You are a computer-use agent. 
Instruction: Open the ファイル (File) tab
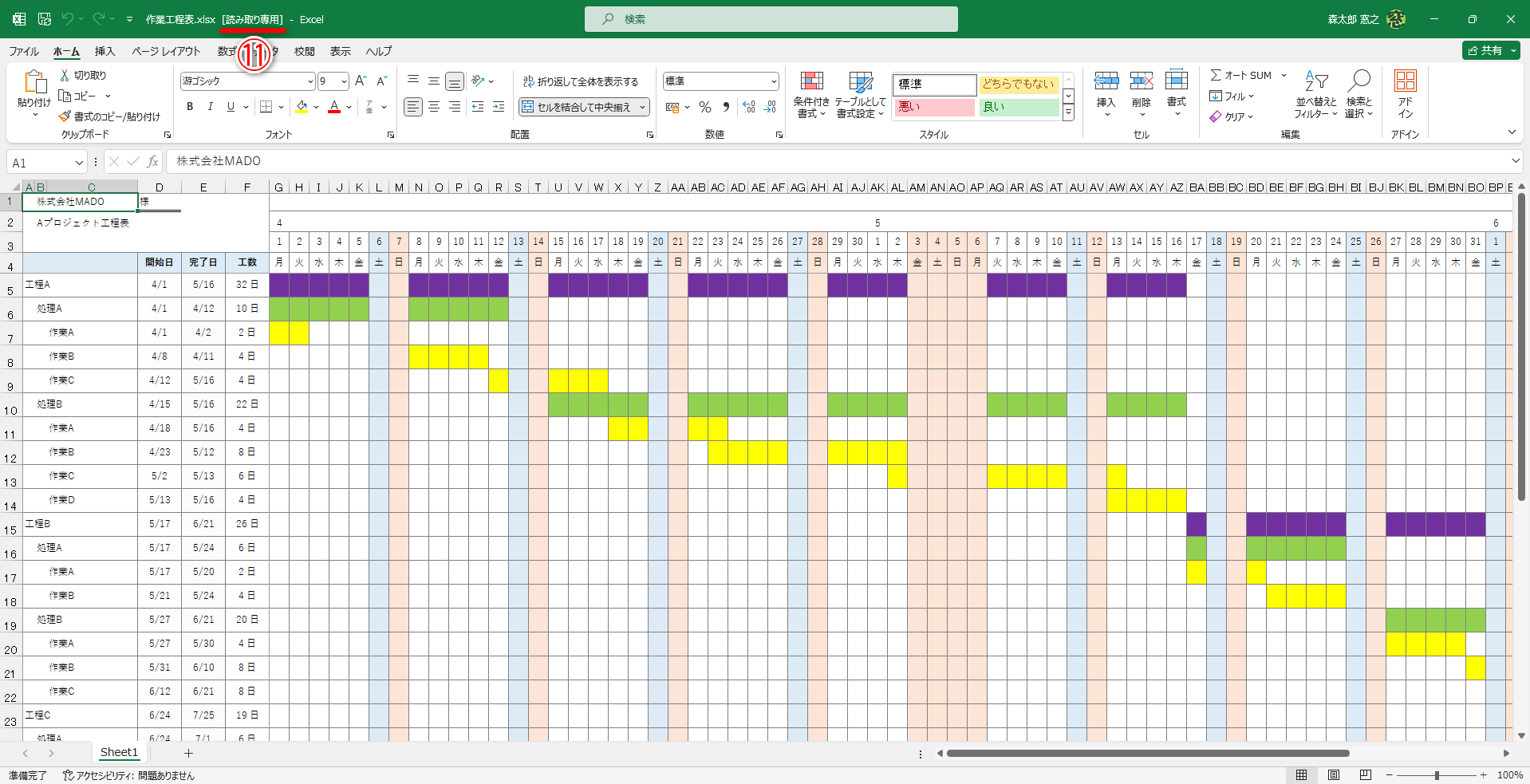coord(24,51)
